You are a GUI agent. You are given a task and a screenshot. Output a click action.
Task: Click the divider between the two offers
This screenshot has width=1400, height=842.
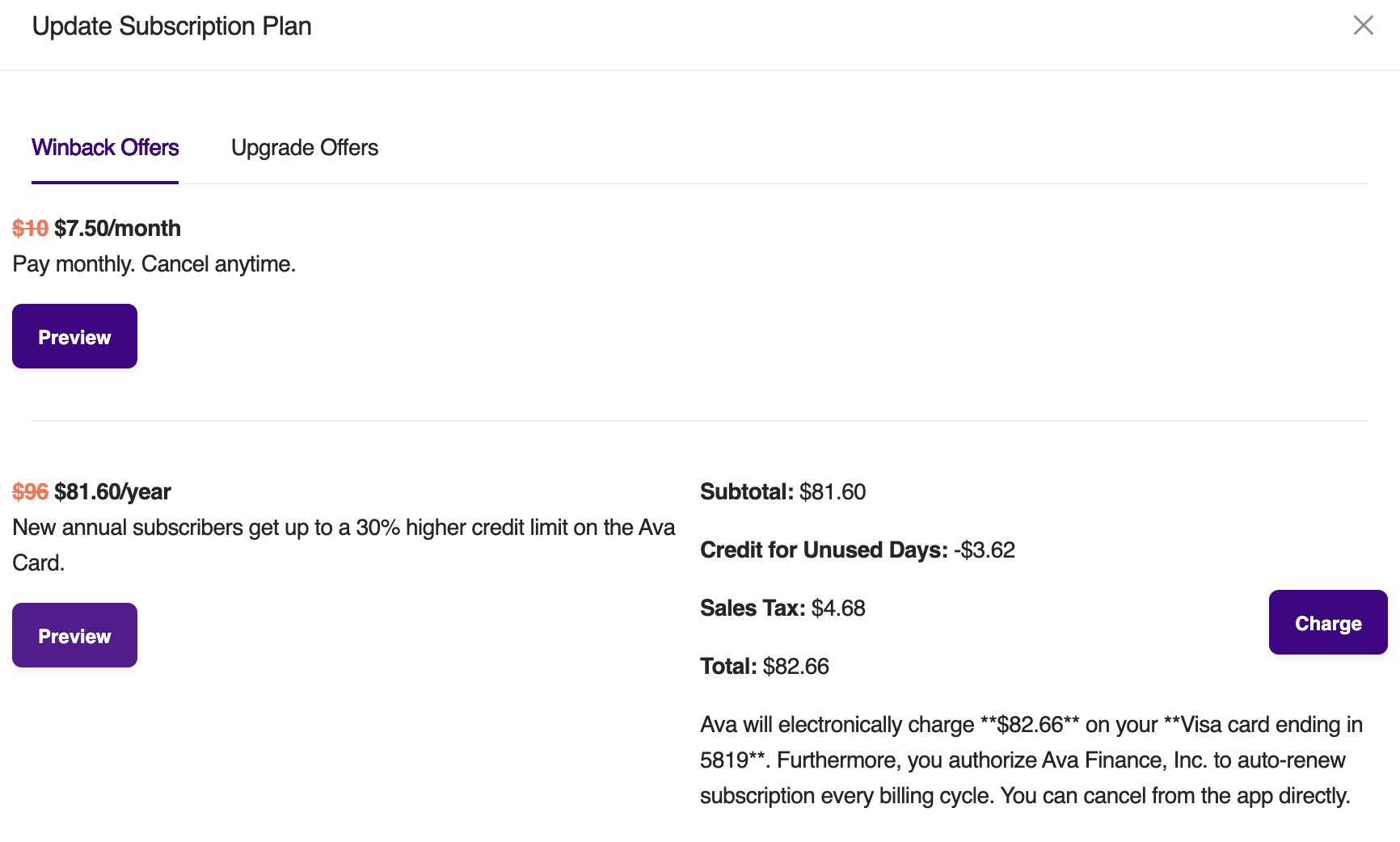click(x=699, y=421)
